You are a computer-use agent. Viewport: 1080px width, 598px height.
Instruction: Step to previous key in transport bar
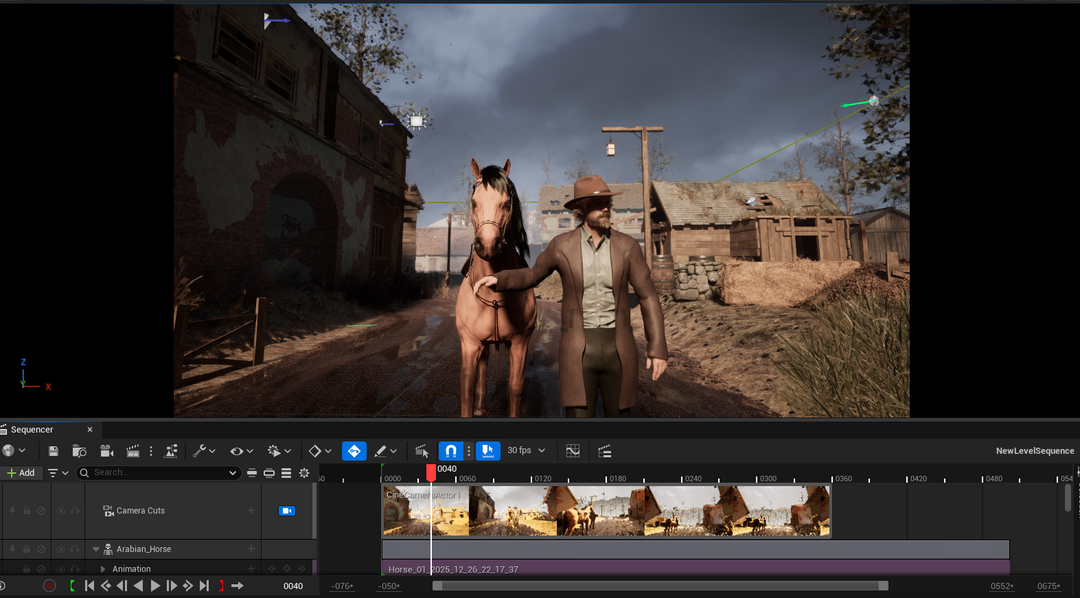click(105, 586)
